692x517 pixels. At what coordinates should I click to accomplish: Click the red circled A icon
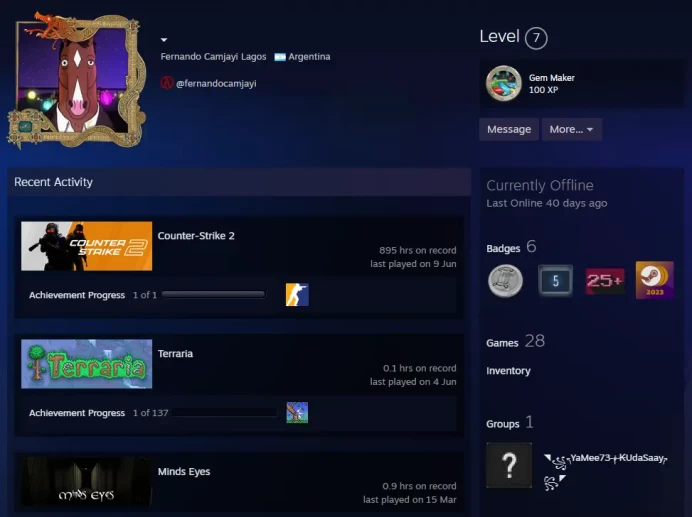coord(167,83)
